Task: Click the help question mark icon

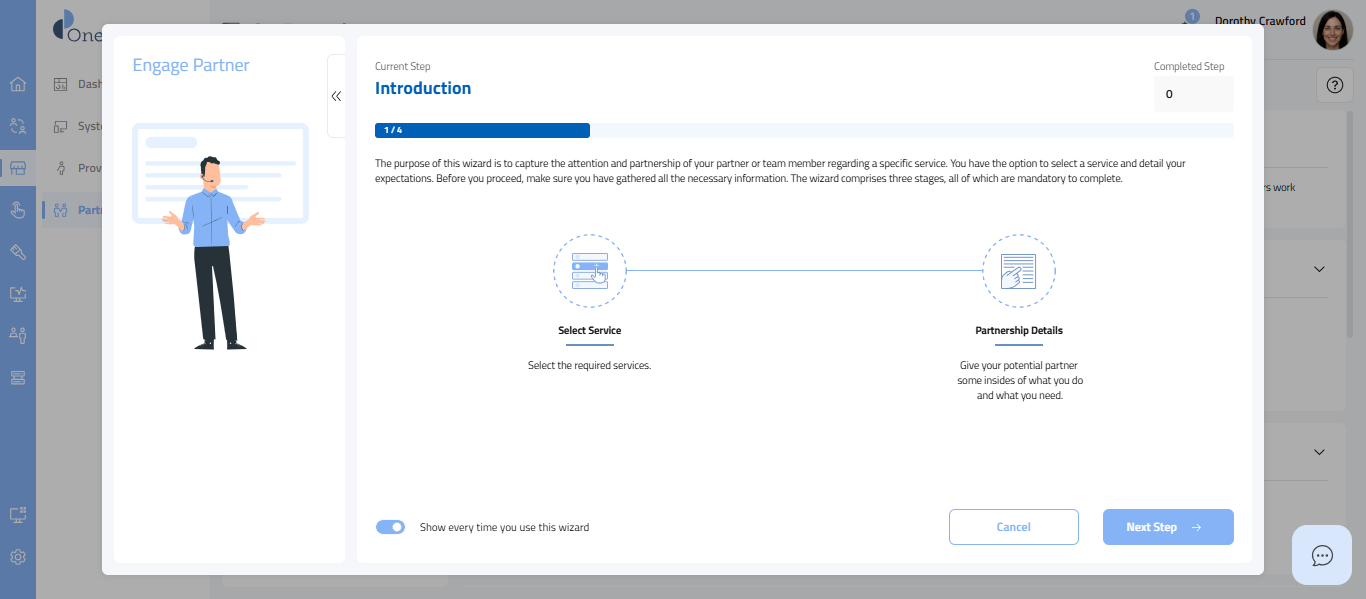Action: click(1333, 86)
